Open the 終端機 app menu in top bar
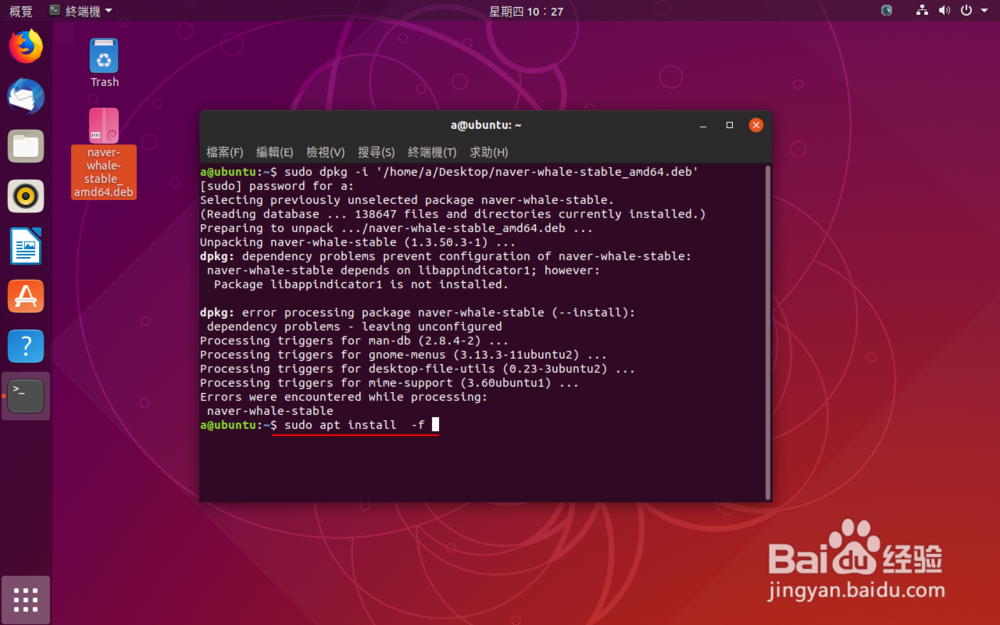The width and height of the screenshot is (1000, 625). coord(81,11)
